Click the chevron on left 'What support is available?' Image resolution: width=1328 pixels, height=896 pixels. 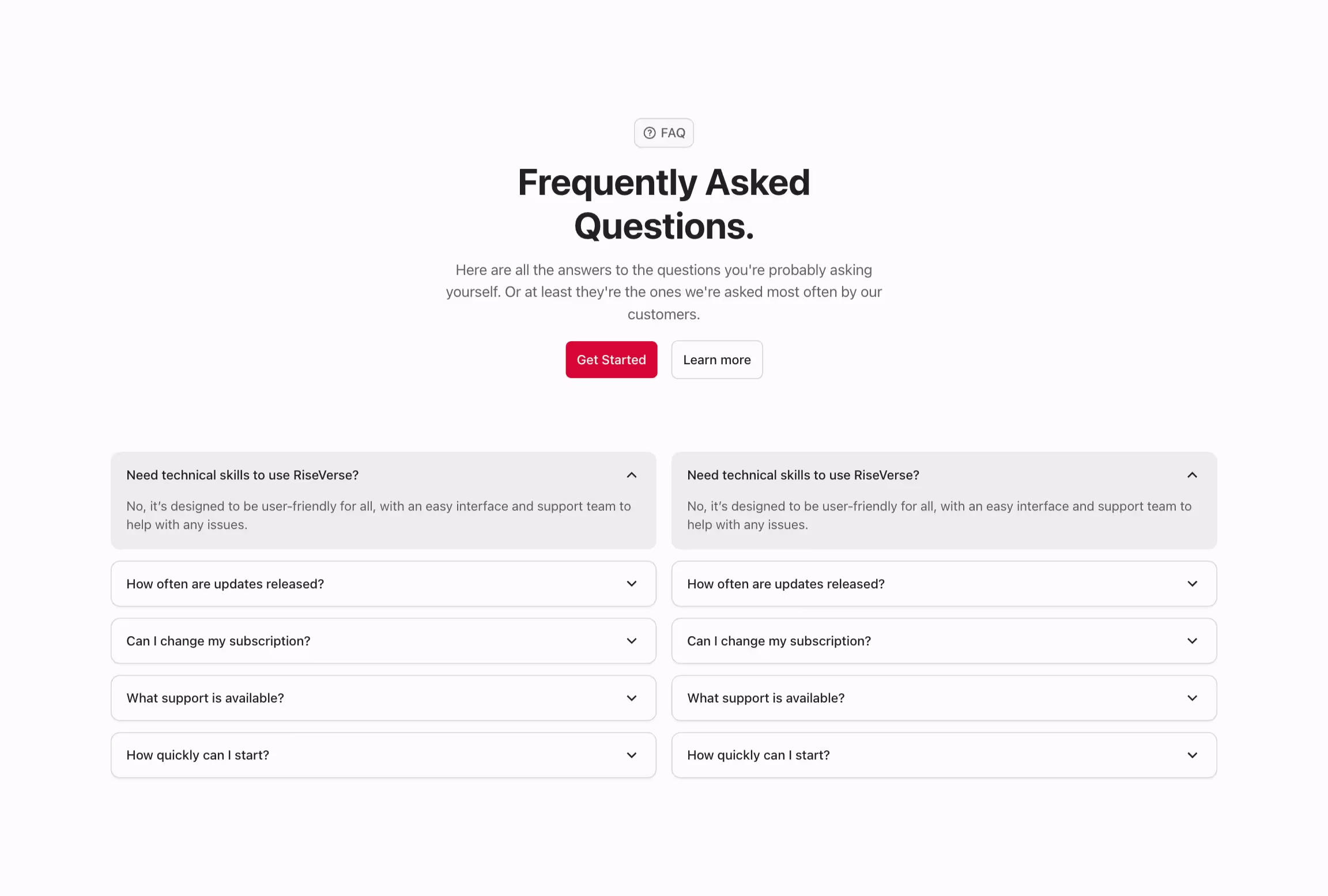632,698
